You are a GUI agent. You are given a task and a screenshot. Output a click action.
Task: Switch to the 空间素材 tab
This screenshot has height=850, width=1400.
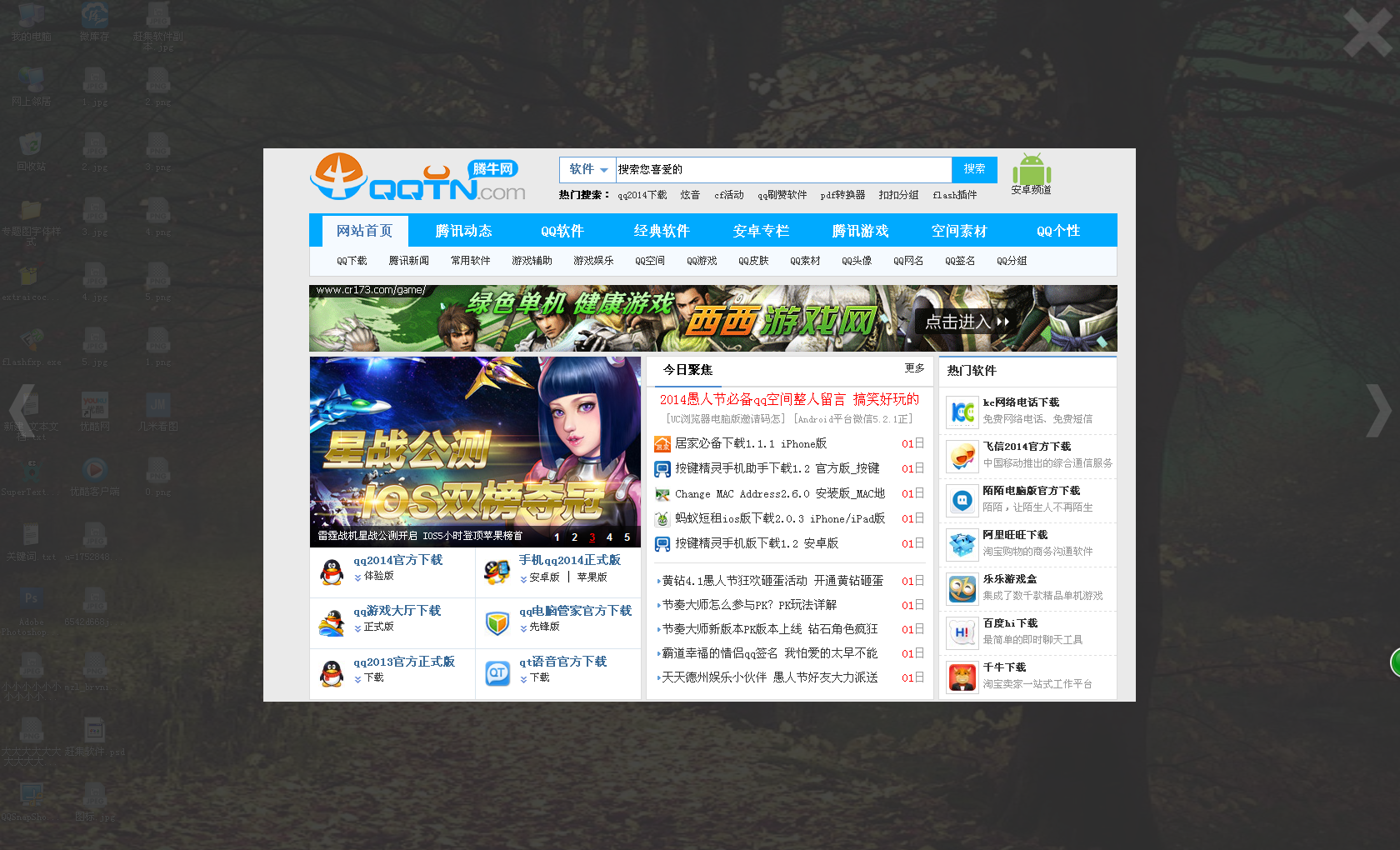(959, 231)
